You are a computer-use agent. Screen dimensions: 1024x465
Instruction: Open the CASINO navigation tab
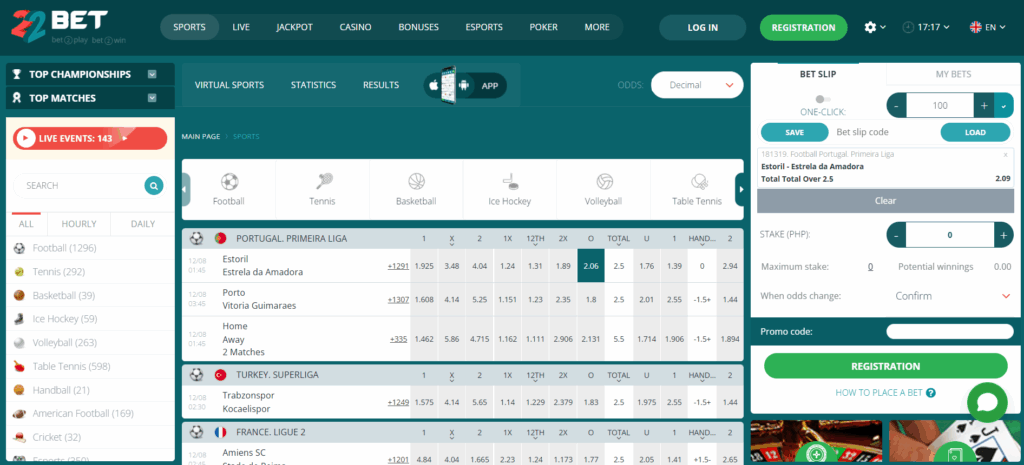355,27
